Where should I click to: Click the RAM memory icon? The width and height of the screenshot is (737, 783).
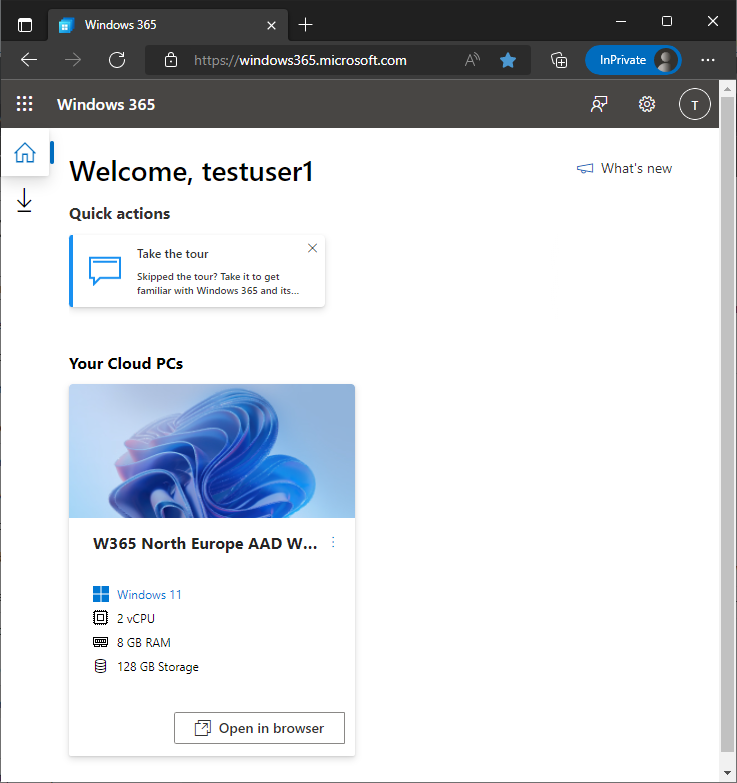(x=100, y=642)
